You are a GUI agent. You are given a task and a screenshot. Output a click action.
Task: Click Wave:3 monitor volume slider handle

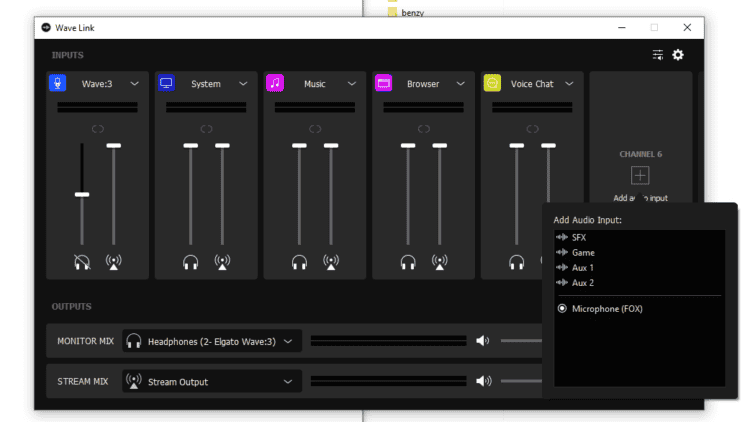[x=82, y=194]
